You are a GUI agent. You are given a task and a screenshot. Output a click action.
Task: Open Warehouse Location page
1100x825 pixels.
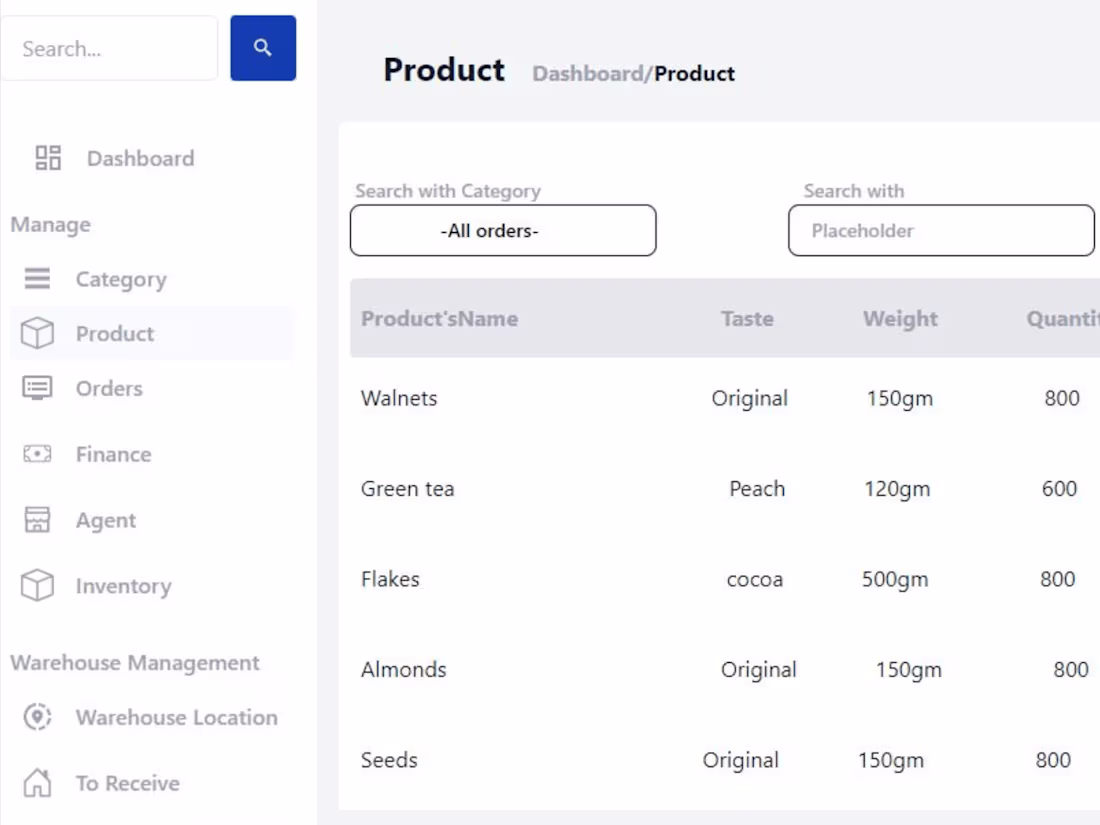pyautogui.click(x=177, y=718)
